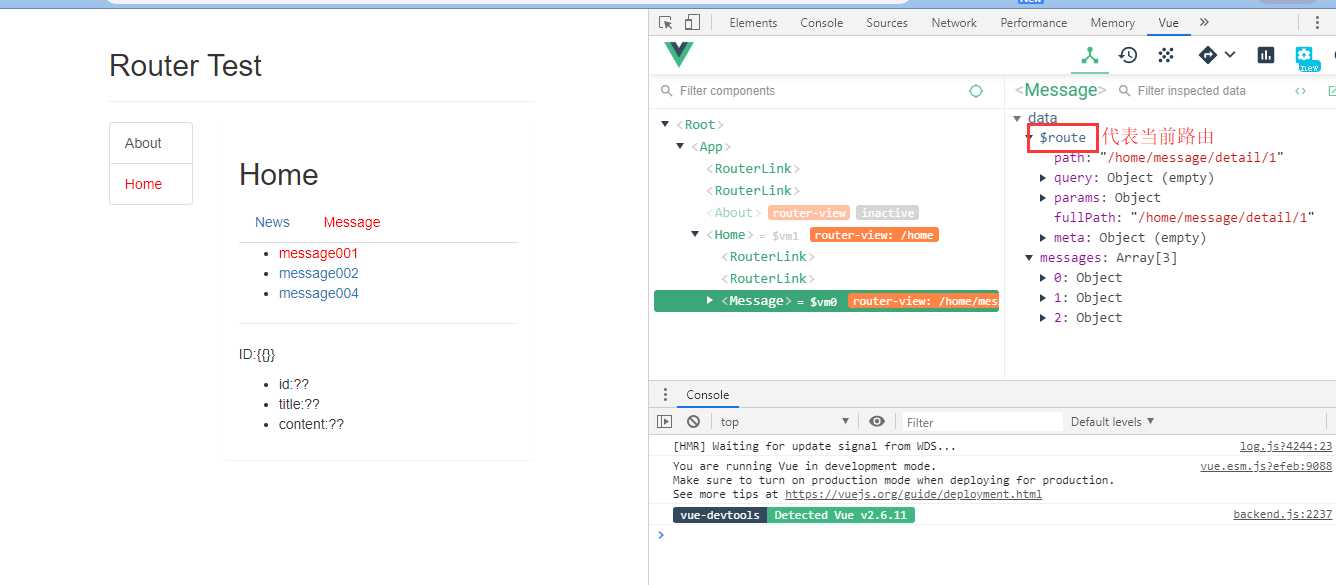Open the Events dots icon
This screenshot has width=1336, height=585.
[x=1166, y=55]
